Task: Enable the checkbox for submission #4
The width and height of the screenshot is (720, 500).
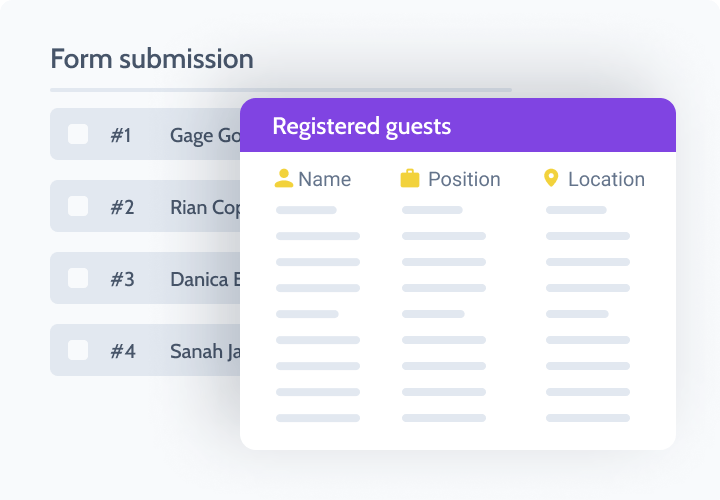Action: click(x=78, y=351)
